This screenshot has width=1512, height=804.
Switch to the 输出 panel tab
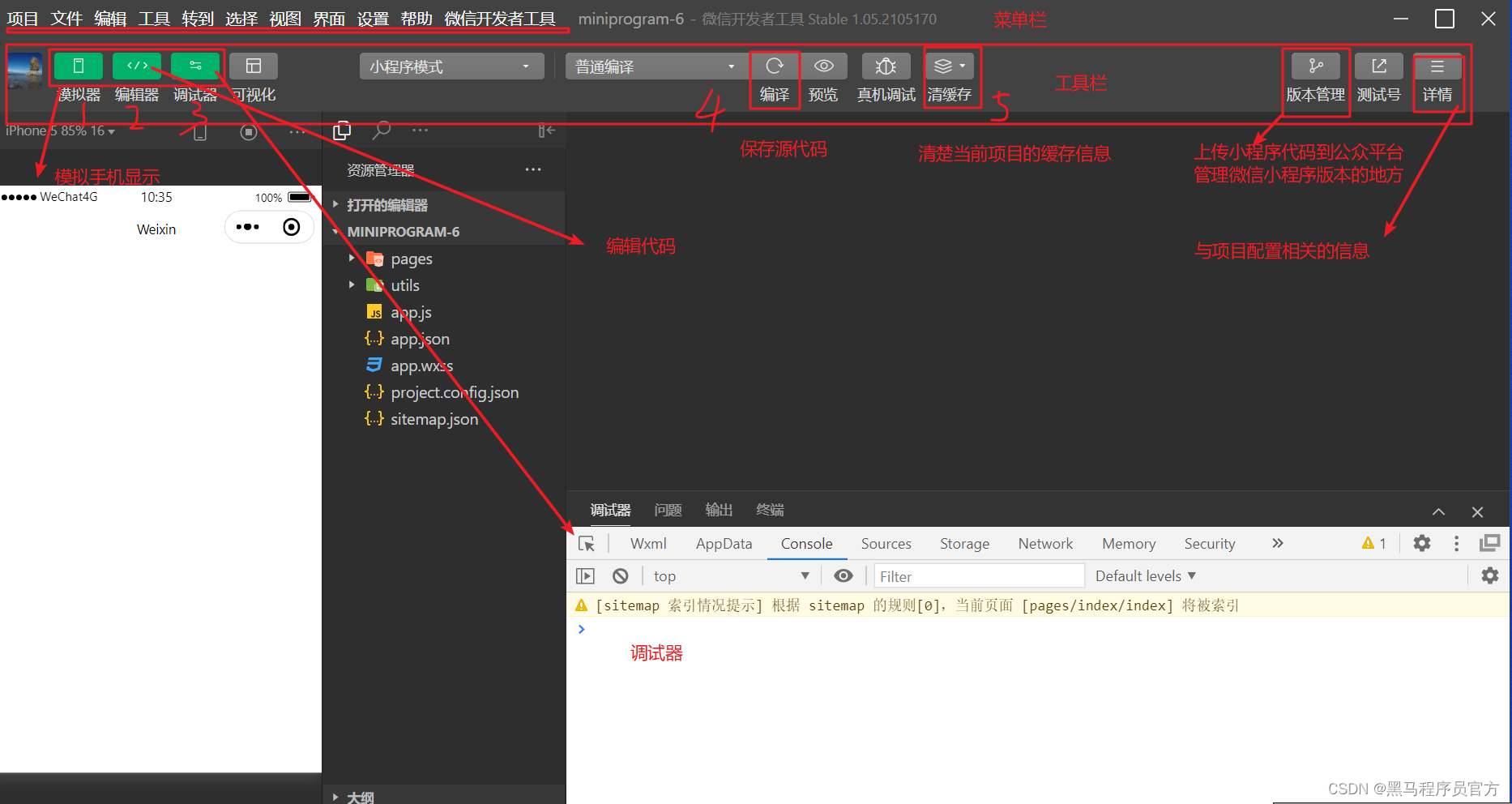(719, 510)
